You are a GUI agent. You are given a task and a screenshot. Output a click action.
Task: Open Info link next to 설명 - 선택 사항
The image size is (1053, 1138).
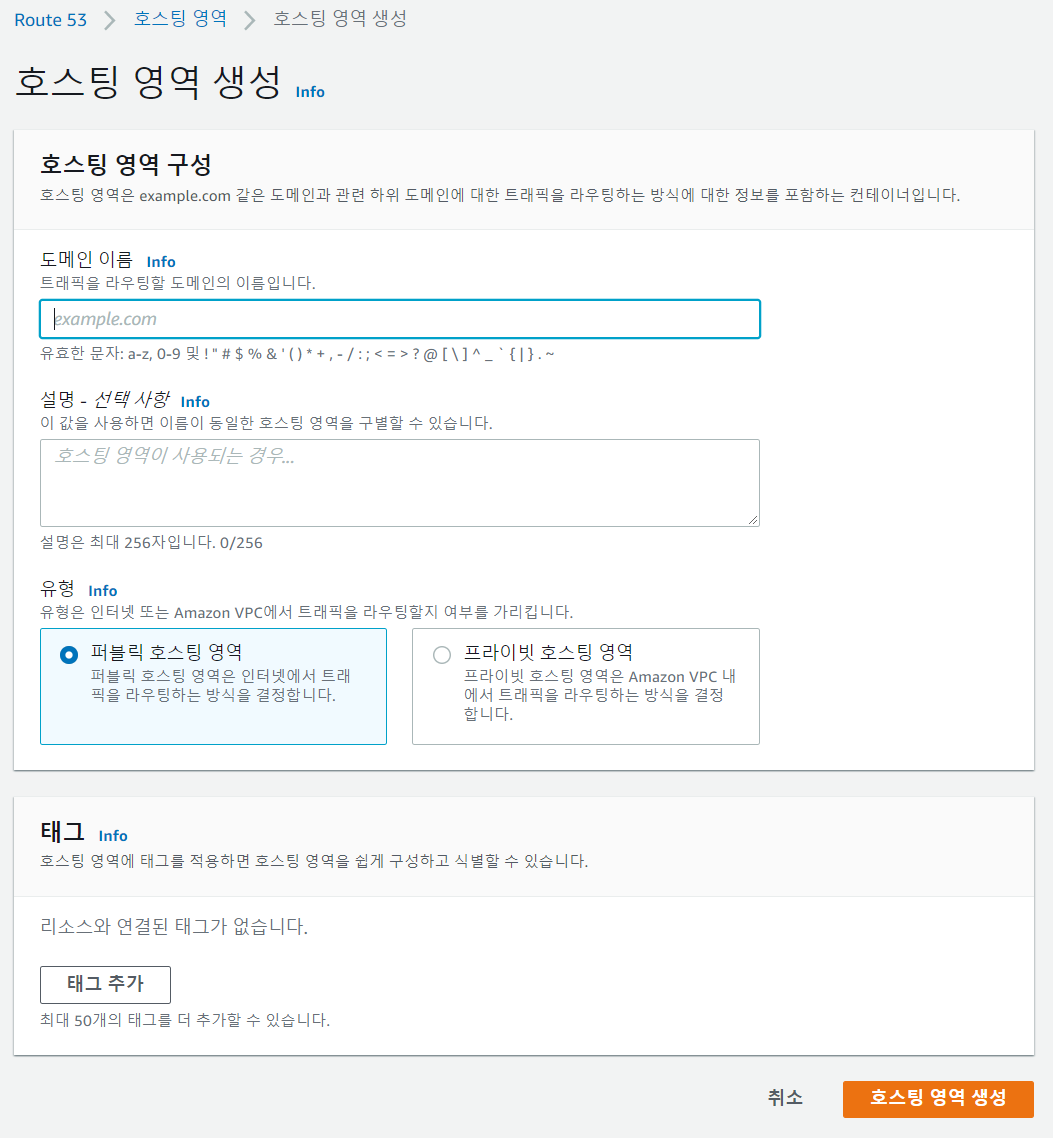pos(195,401)
